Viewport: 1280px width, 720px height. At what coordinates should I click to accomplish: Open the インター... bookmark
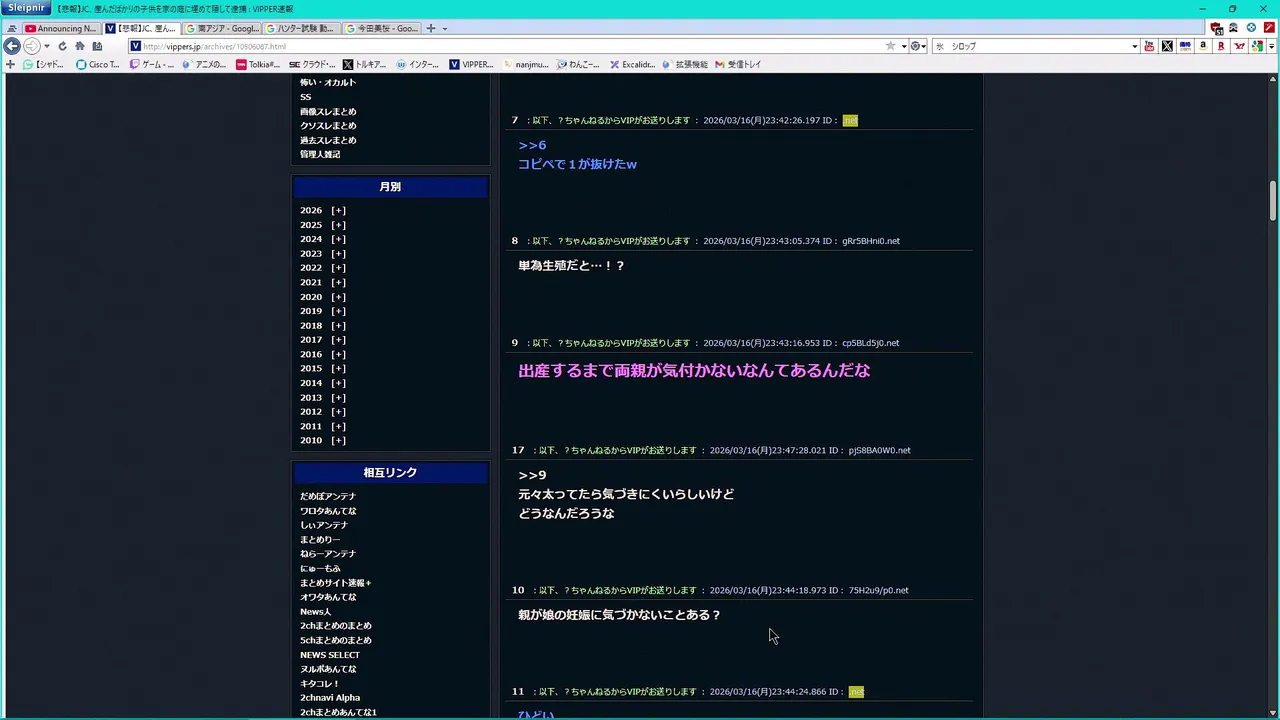(418, 64)
